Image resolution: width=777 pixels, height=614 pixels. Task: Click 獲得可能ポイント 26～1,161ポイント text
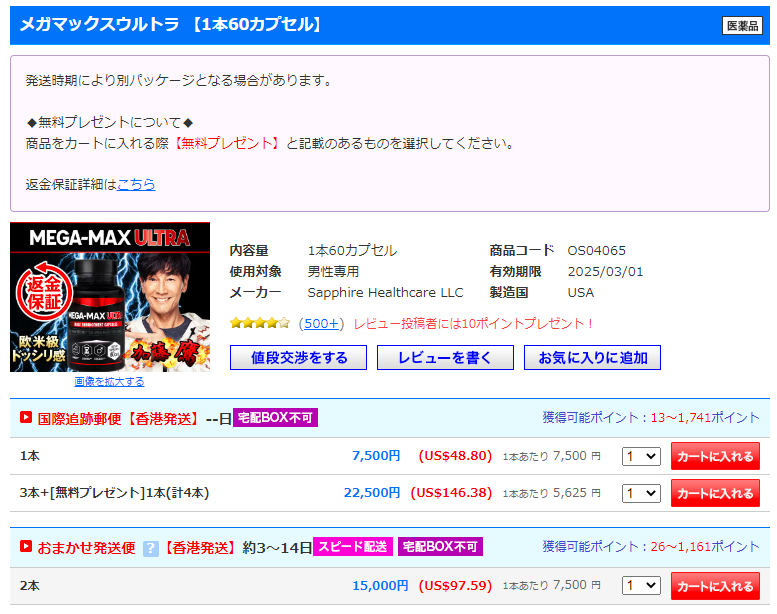pos(651,547)
